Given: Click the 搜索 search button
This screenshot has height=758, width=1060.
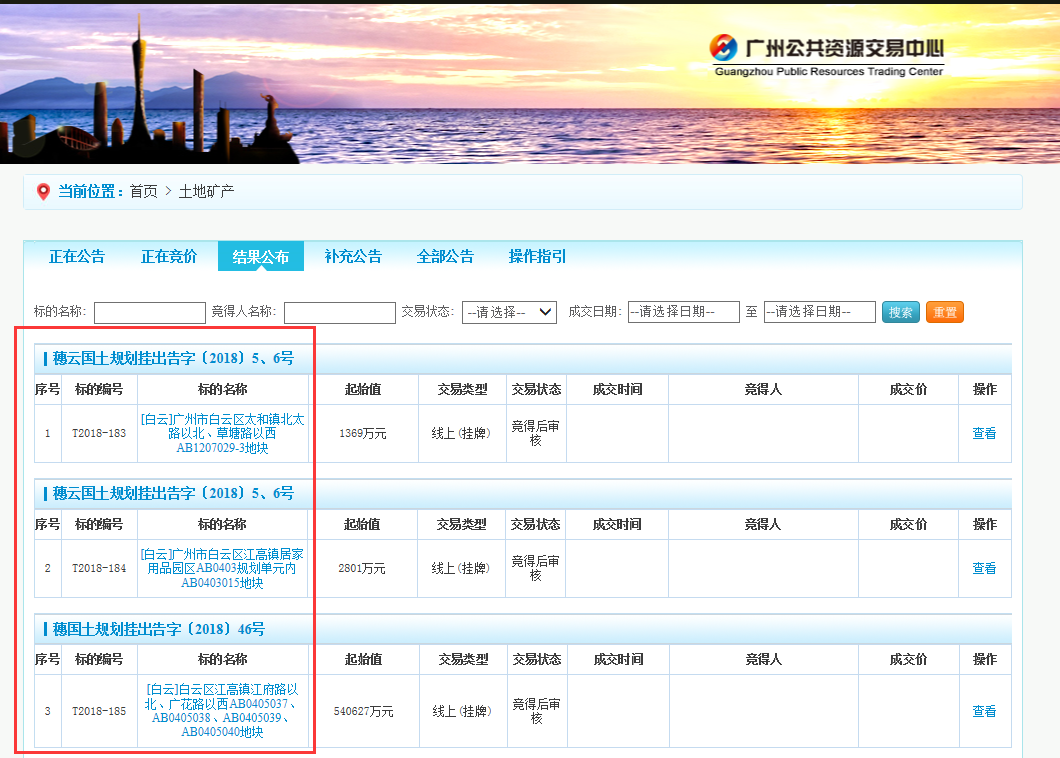Looking at the screenshot, I should [900, 311].
